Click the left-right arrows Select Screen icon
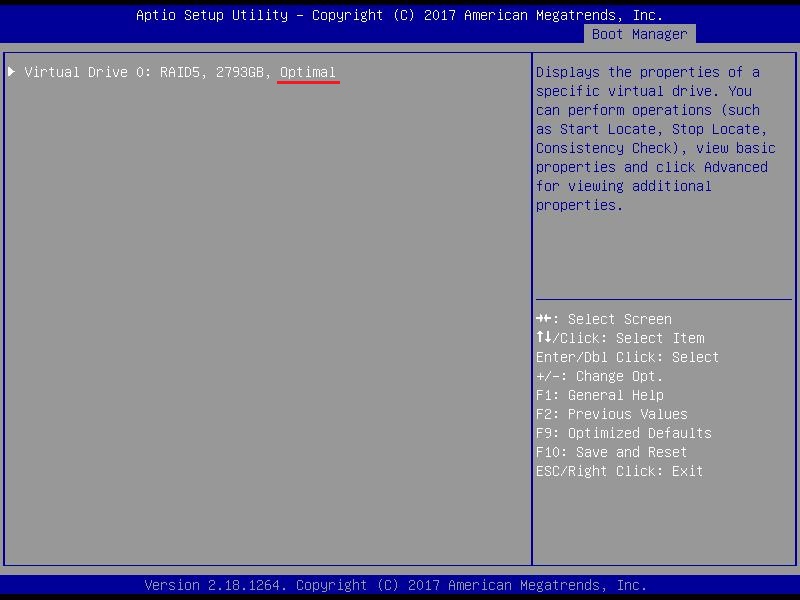800x600 pixels. (x=543, y=319)
